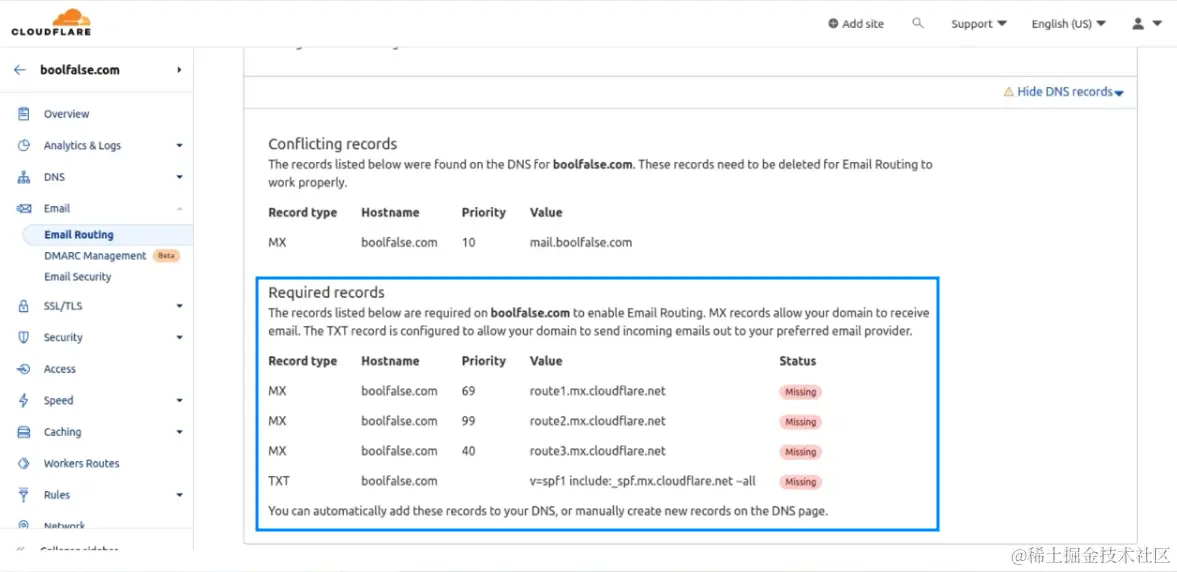The image size is (1177, 572).
Task: Click the Add site link
Action: (862, 24)
